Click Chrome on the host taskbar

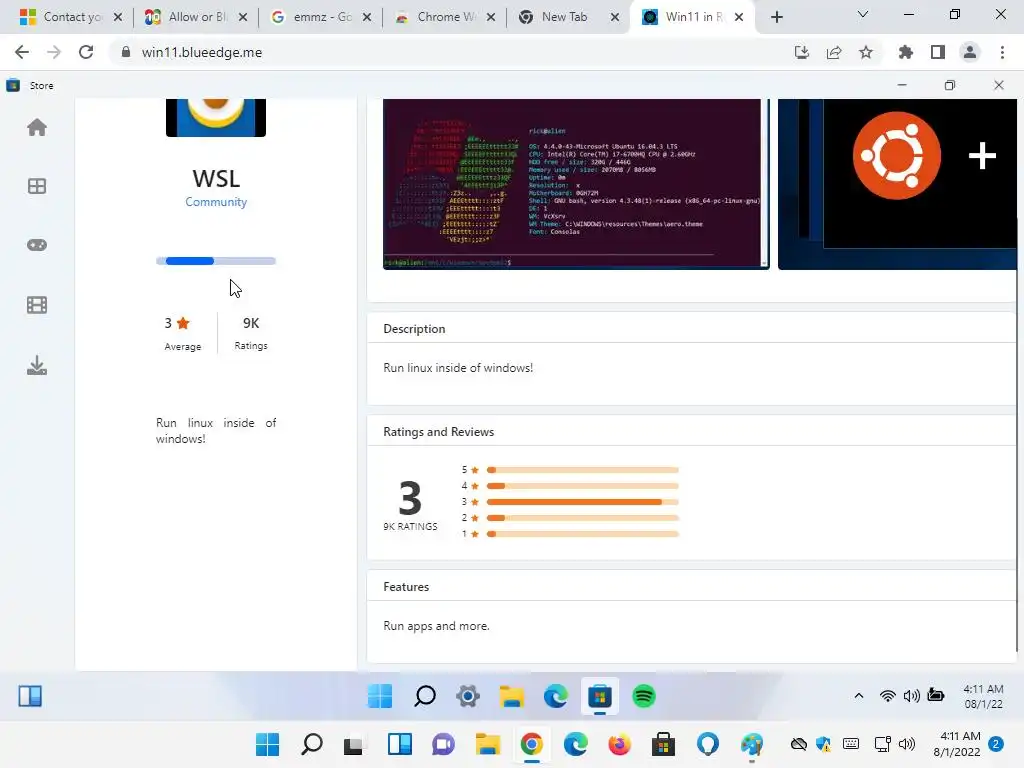[x=532, y=744]
